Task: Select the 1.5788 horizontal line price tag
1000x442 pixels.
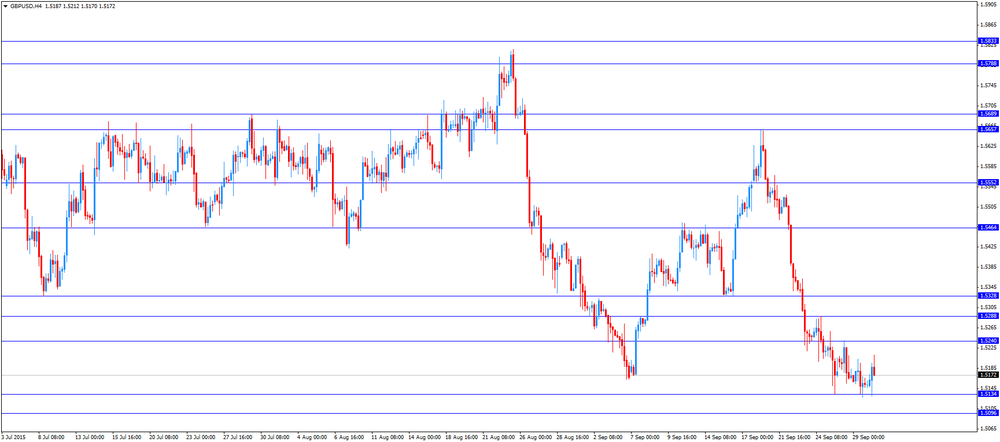Action: coord(988,64)
